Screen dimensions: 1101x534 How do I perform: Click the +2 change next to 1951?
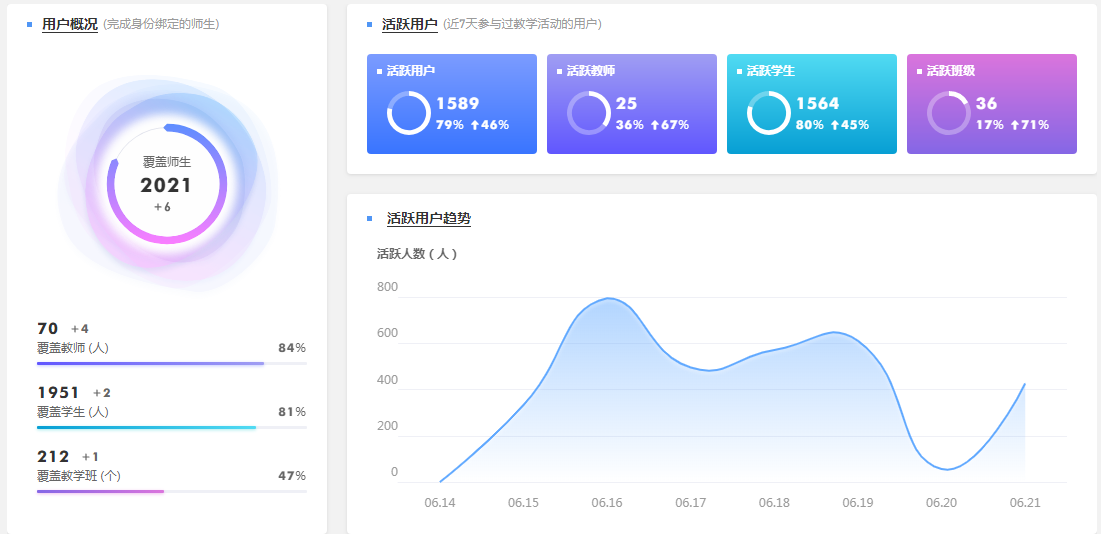tap(102, 393)
